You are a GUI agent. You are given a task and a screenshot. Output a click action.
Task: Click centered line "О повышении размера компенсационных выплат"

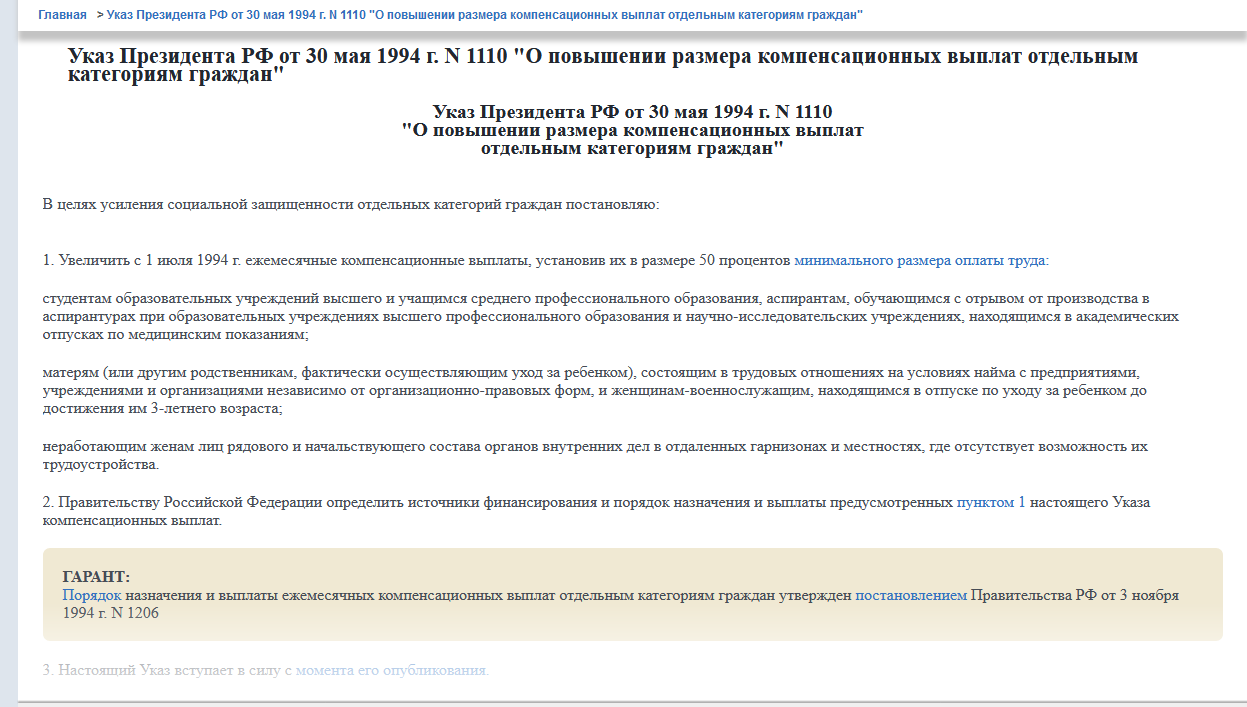(x=632, y=130)
